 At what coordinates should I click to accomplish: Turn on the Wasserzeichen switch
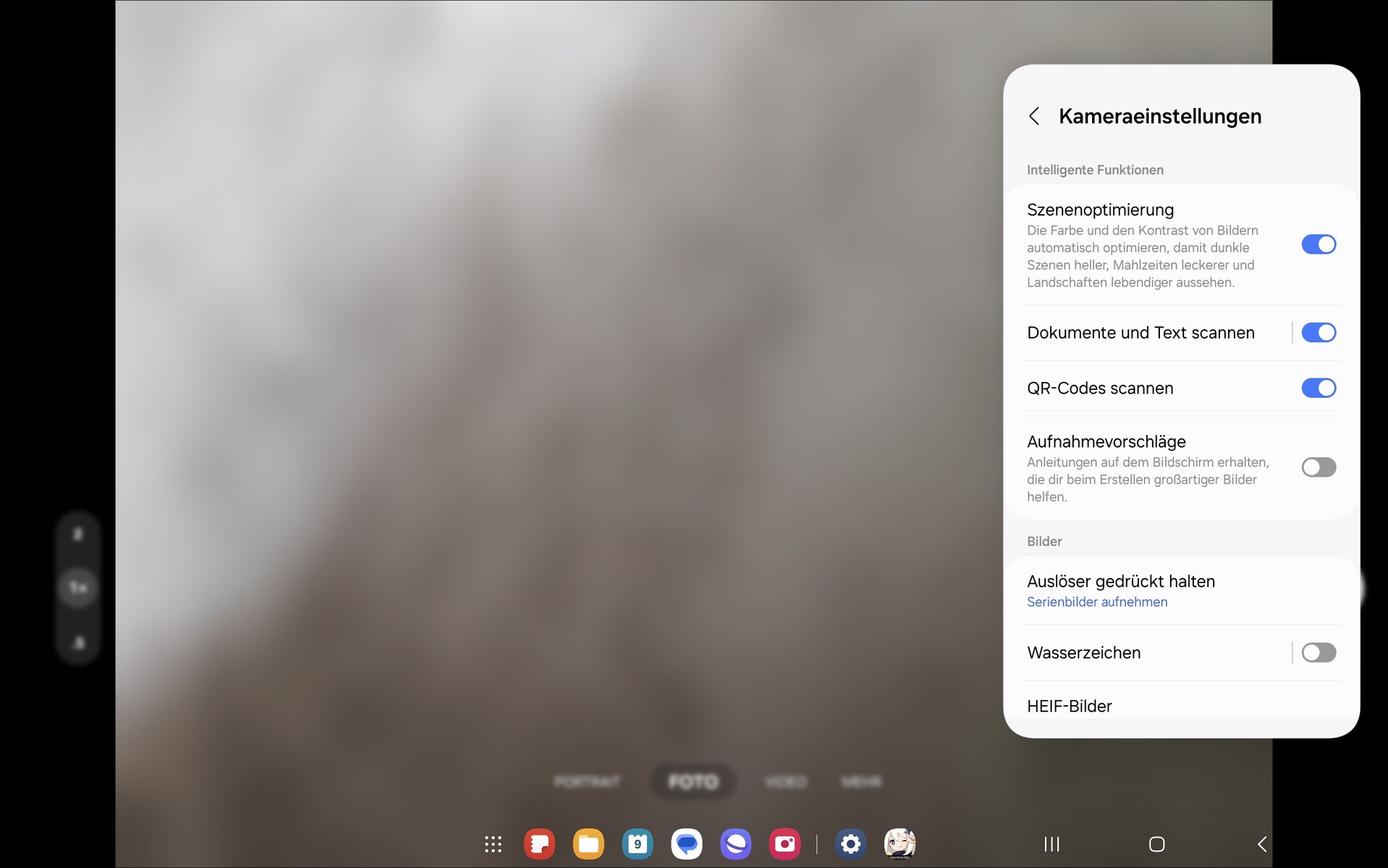[1318, 652]
